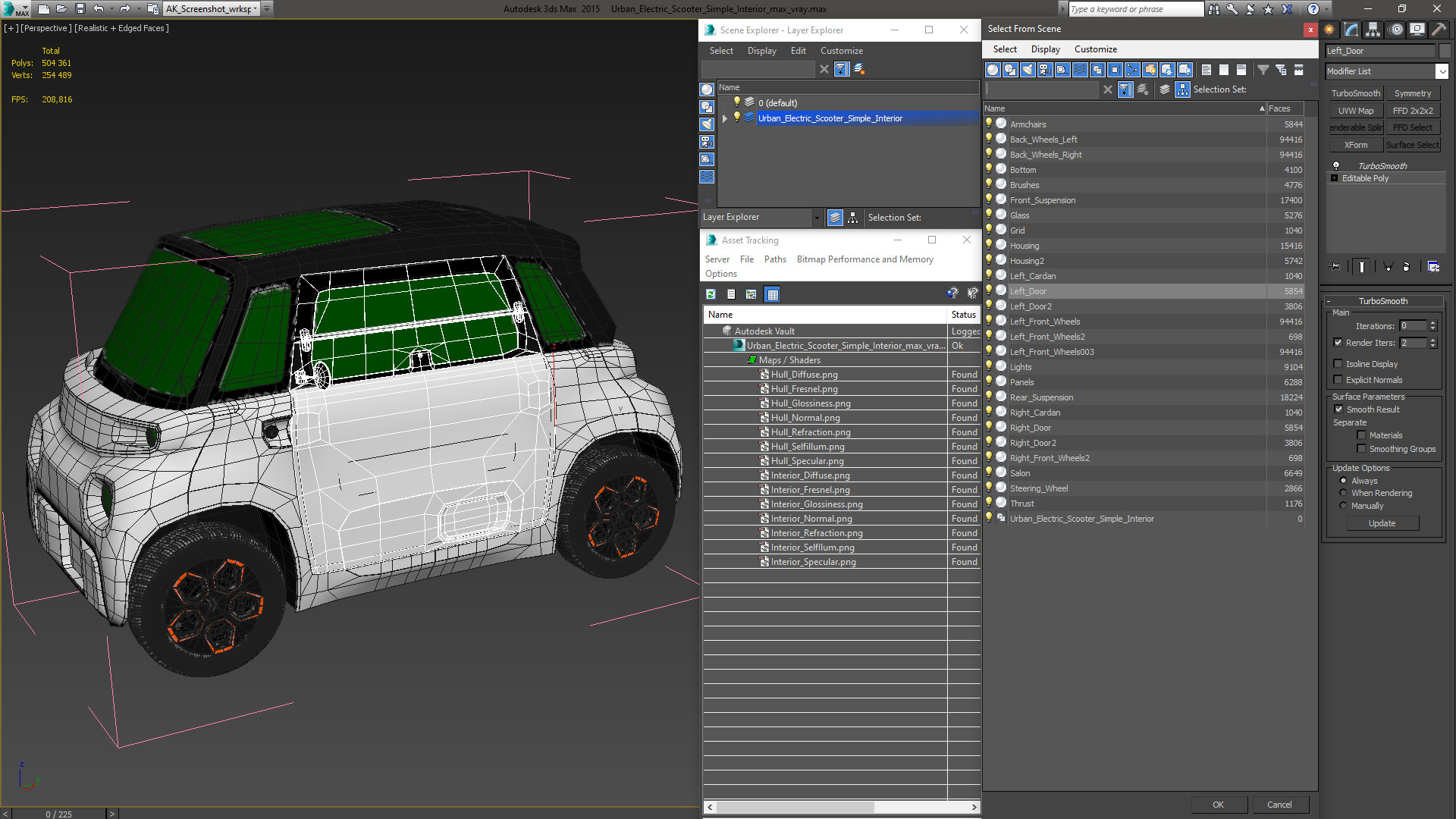The image size is (1456, 819).
Task: Expand the Editable Poly stack entry
Action: point(1334,178)
